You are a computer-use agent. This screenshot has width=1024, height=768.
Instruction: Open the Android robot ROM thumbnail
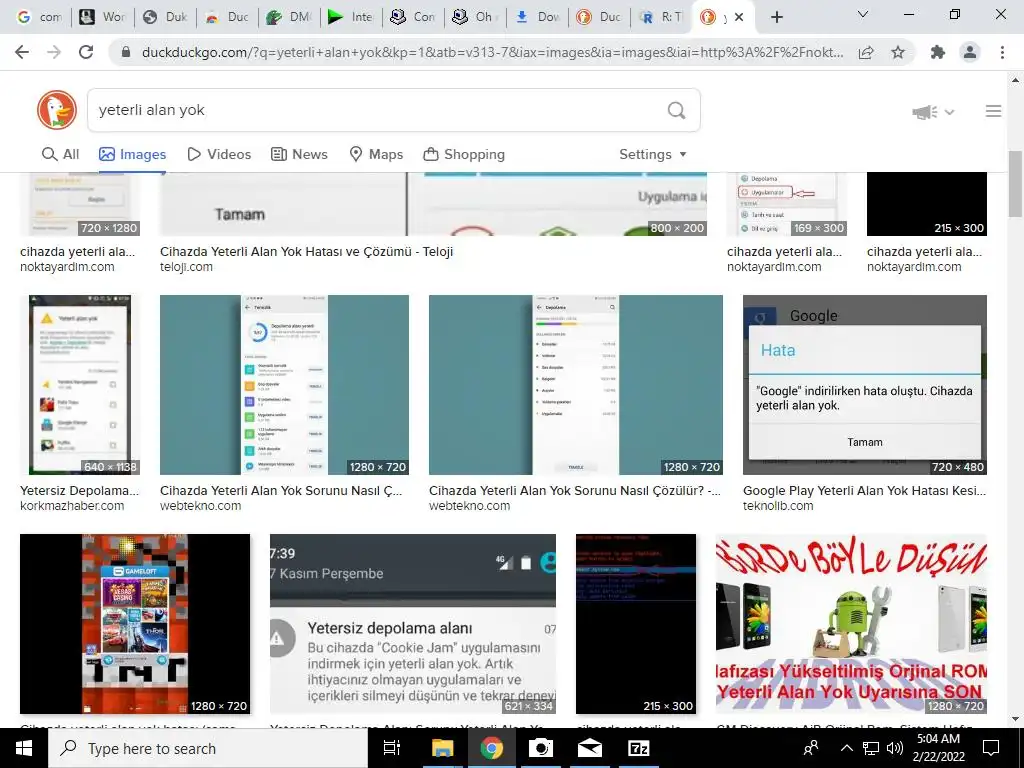click(x=851, y=624)
